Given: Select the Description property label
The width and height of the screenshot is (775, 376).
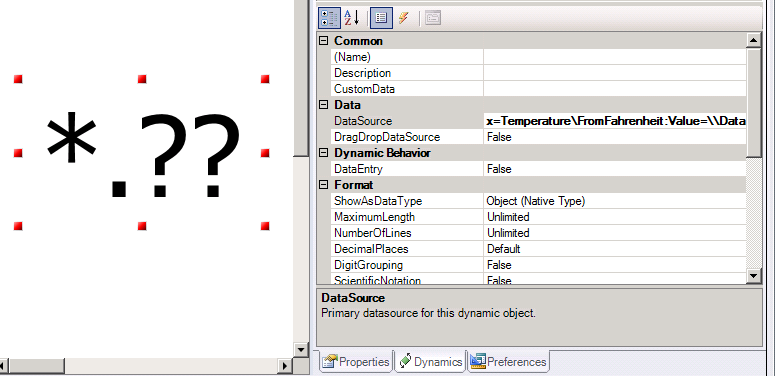Looking at the screenshot, I should point(362,73).
